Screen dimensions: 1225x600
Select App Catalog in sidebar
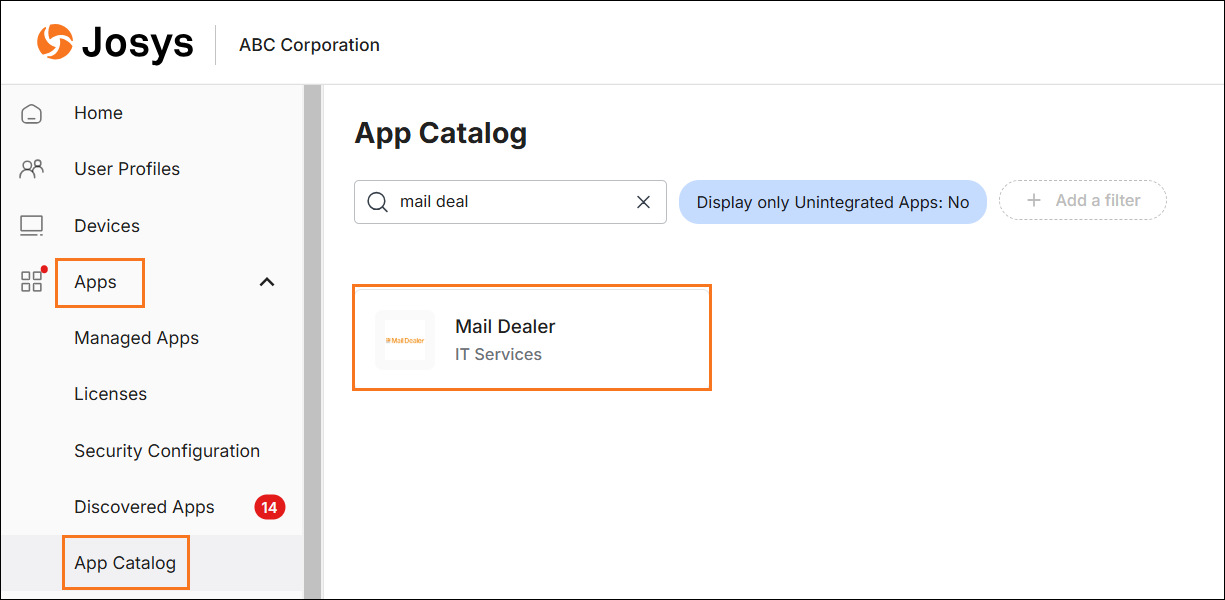(125, 563)
